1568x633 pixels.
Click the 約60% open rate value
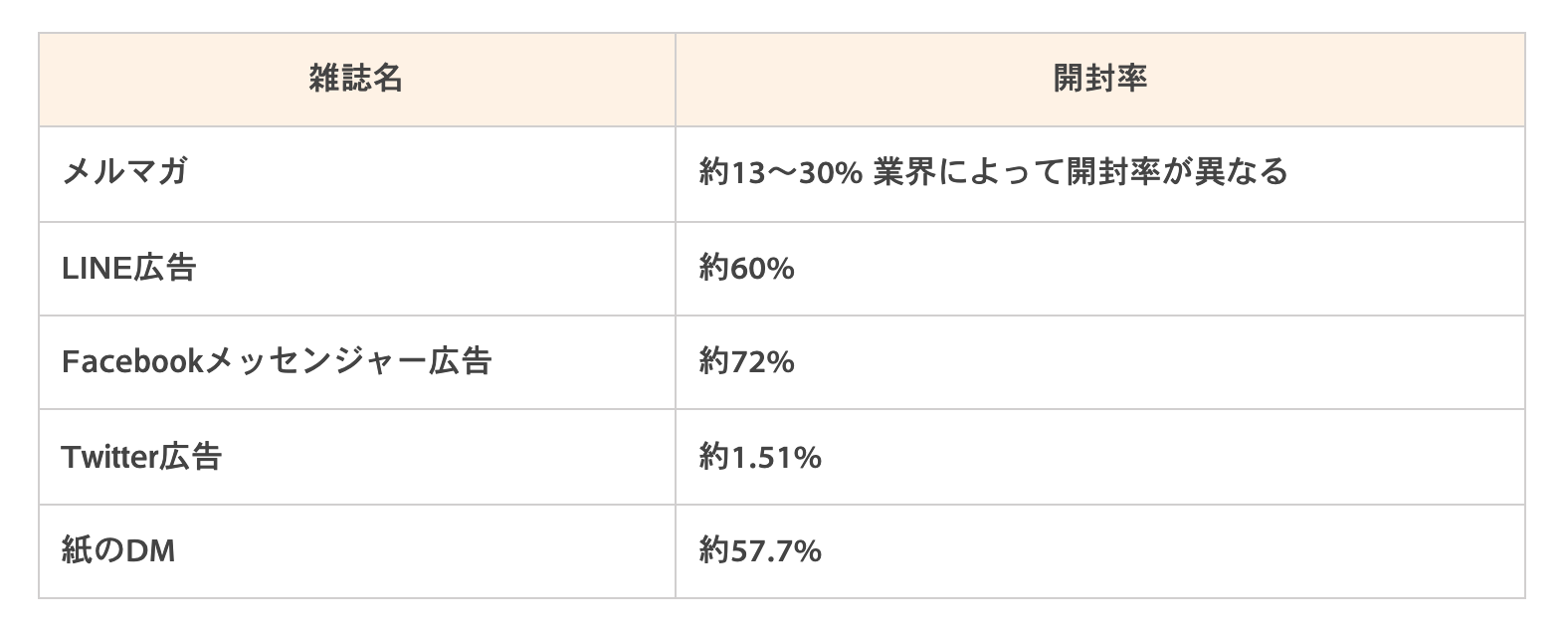(746, 268)
